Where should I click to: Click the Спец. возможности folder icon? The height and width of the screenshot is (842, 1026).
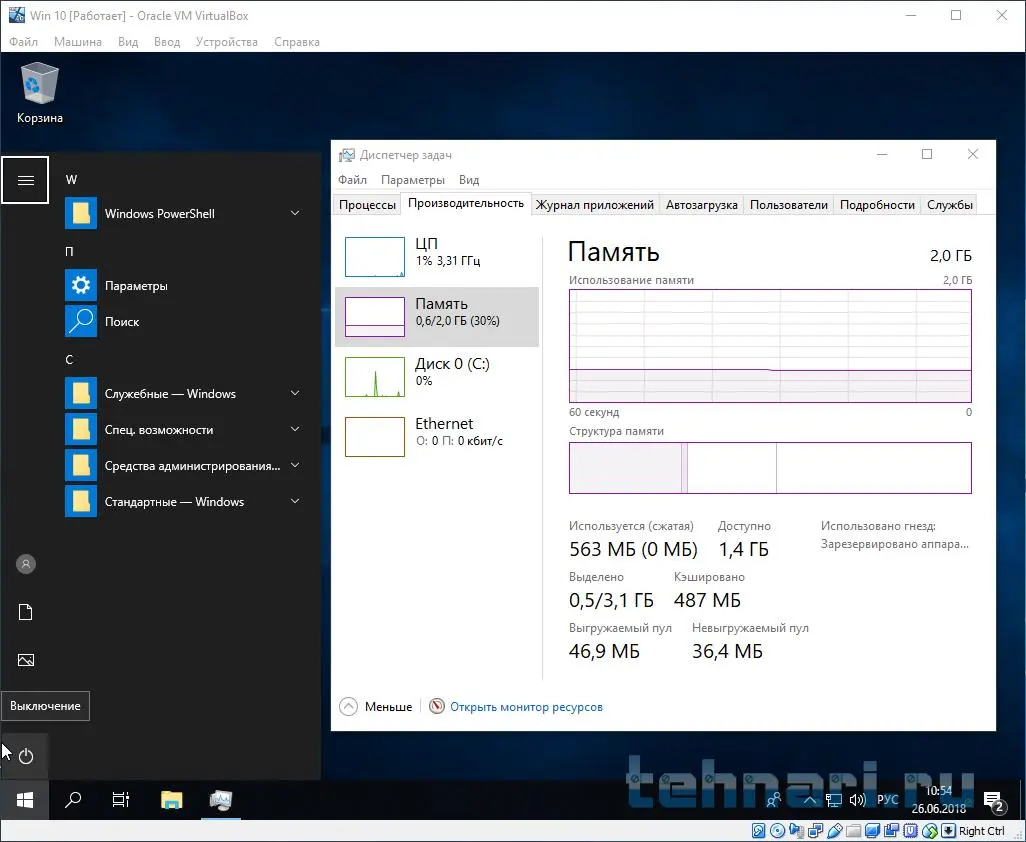[81, 429]
